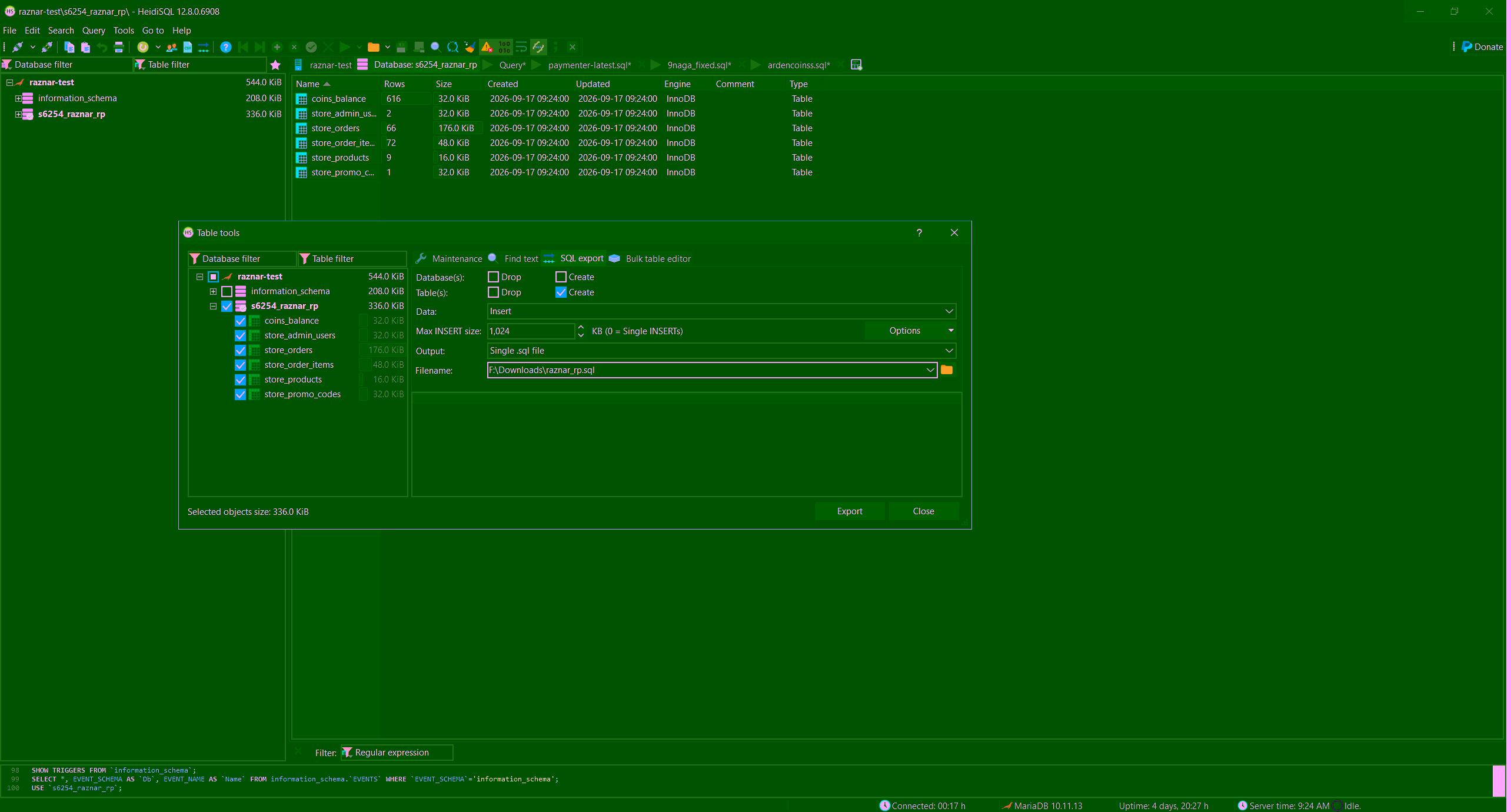The width and height of the screenshot is (1511, 812).
Task: Click the Copy icon in main toolbar
Action: tap(69, 47)
